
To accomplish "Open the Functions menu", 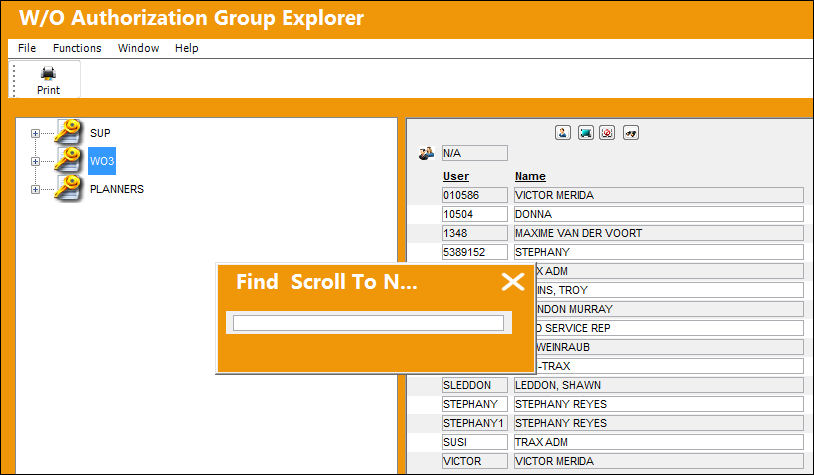I will (77, 48).
